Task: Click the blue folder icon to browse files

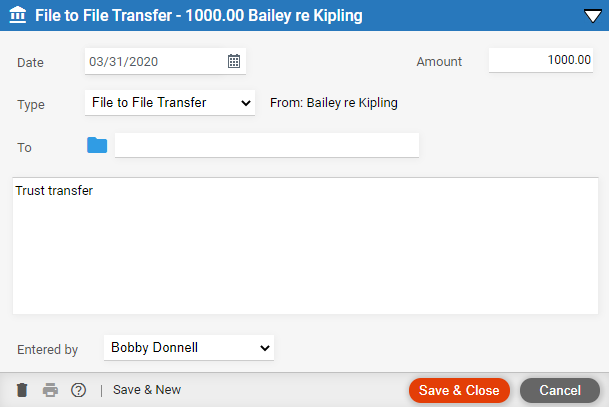Action: click(97, 145)
